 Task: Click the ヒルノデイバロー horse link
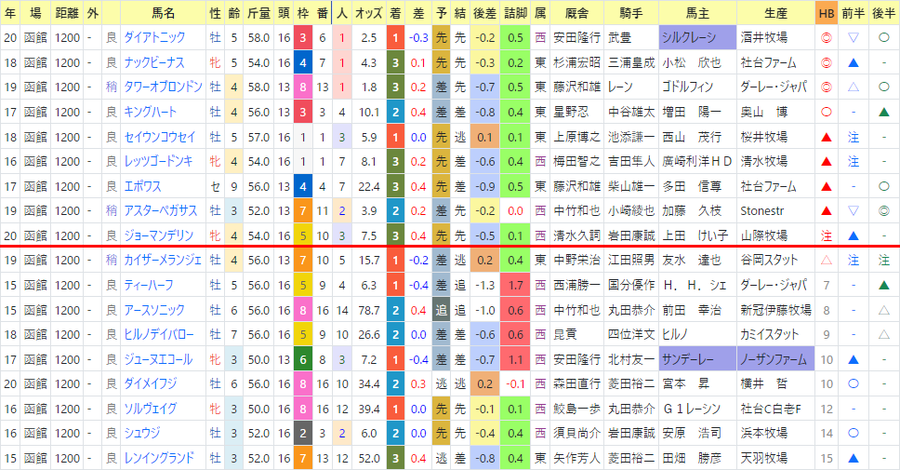[159, 335]
